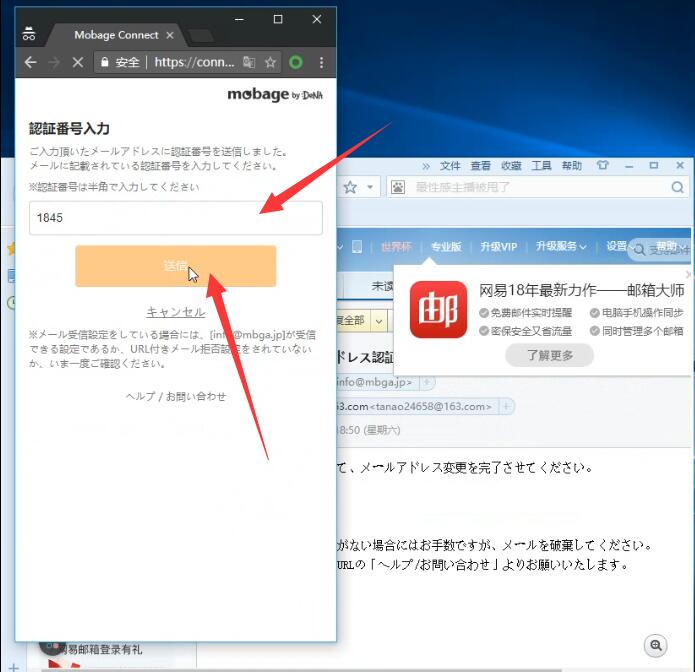Click the mail search box magnifier
Image resolution: width=695 pixels, height=672 pixels.
pyautogui.click(x=639, y=250)
